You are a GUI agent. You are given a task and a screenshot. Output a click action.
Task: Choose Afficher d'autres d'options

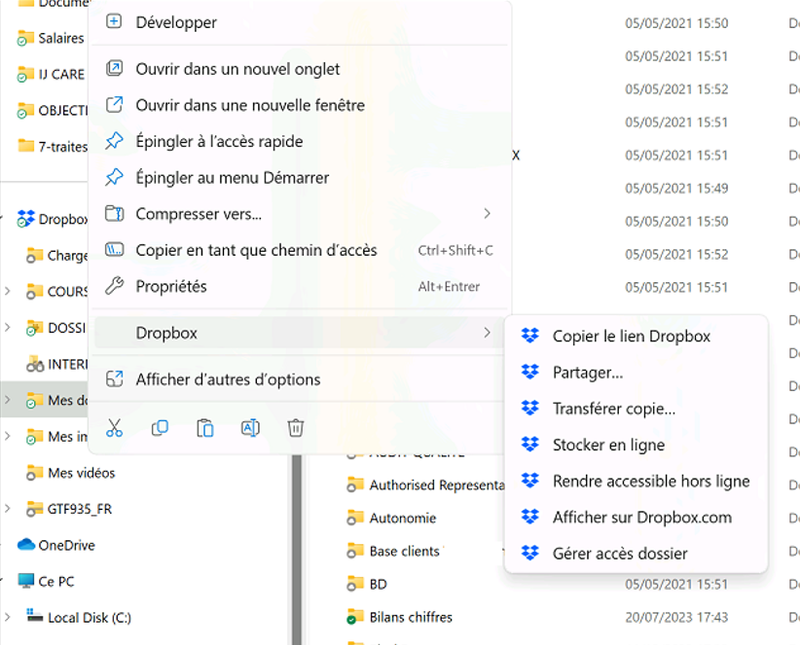(x=228, y=380)
